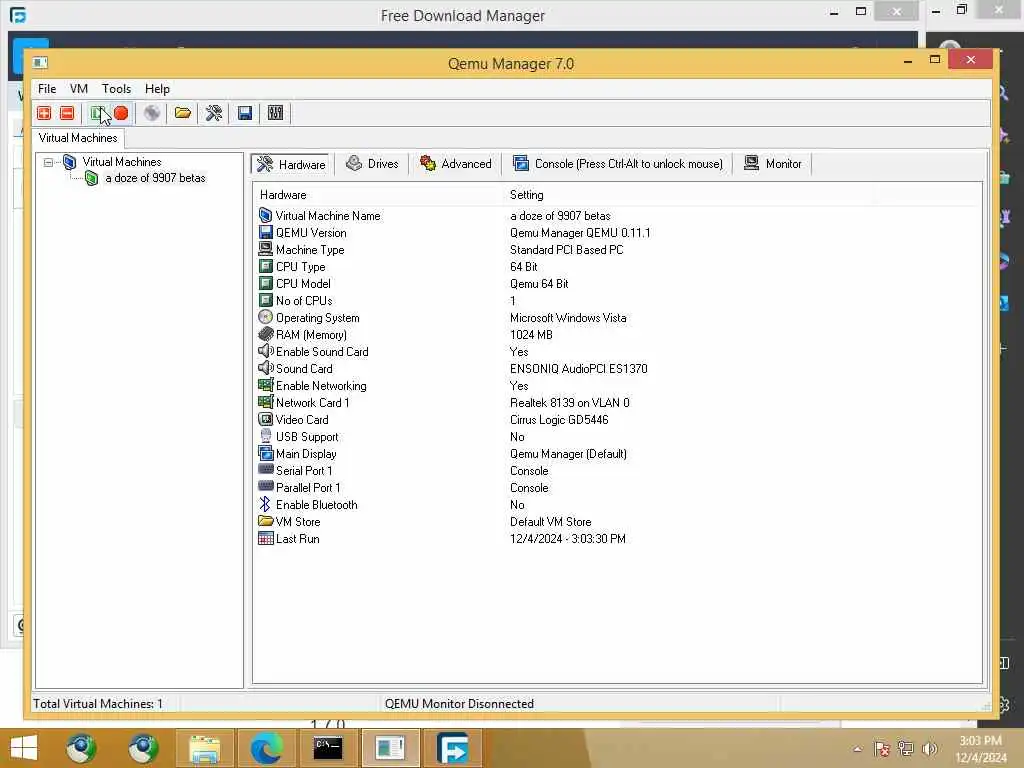Open the Monitor tab
The image size is (1024, 768).
[773, 164]
